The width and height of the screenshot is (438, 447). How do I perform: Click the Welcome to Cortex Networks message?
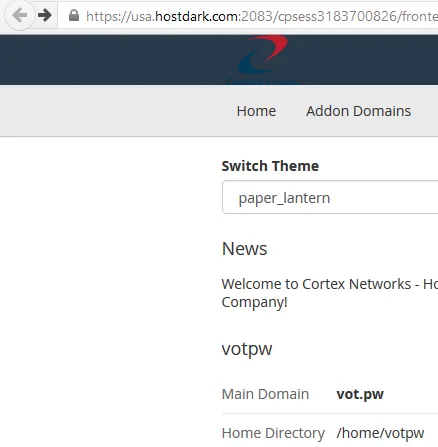click(330, 293)
